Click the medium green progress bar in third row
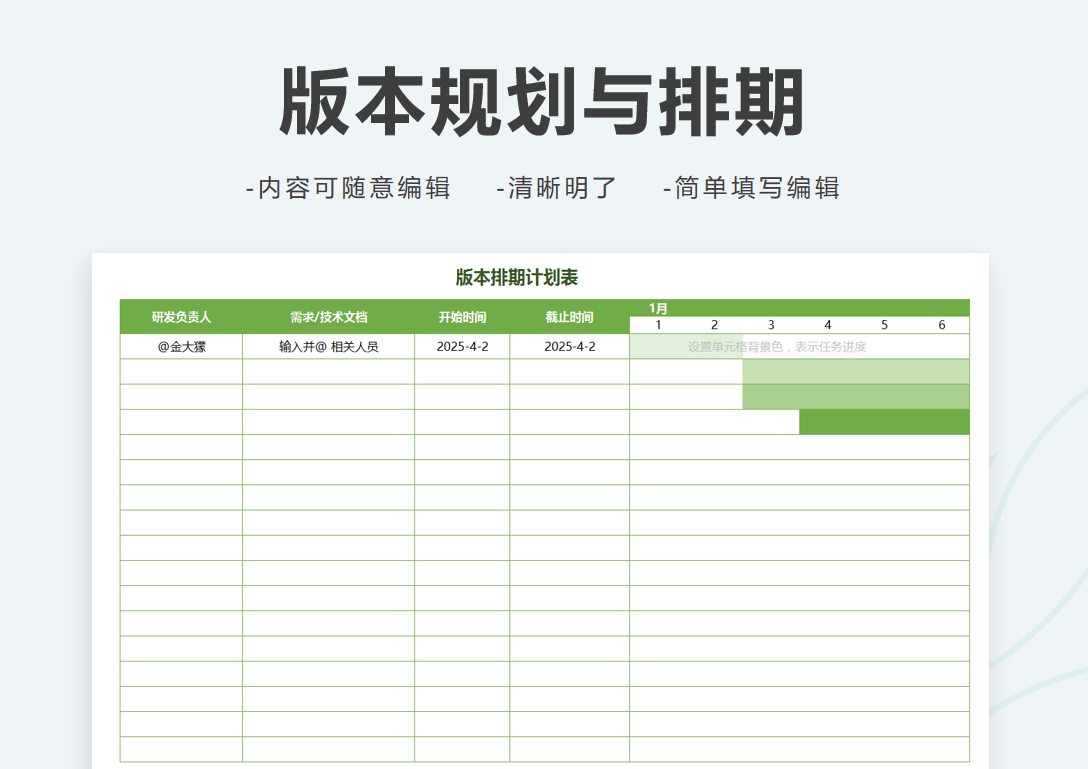This screenshot has width=1088, height=769. 856,397
